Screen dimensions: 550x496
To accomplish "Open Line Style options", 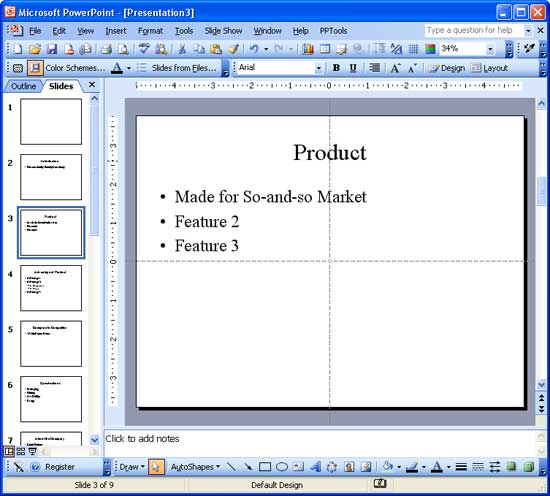I will (x=461, y=467).
